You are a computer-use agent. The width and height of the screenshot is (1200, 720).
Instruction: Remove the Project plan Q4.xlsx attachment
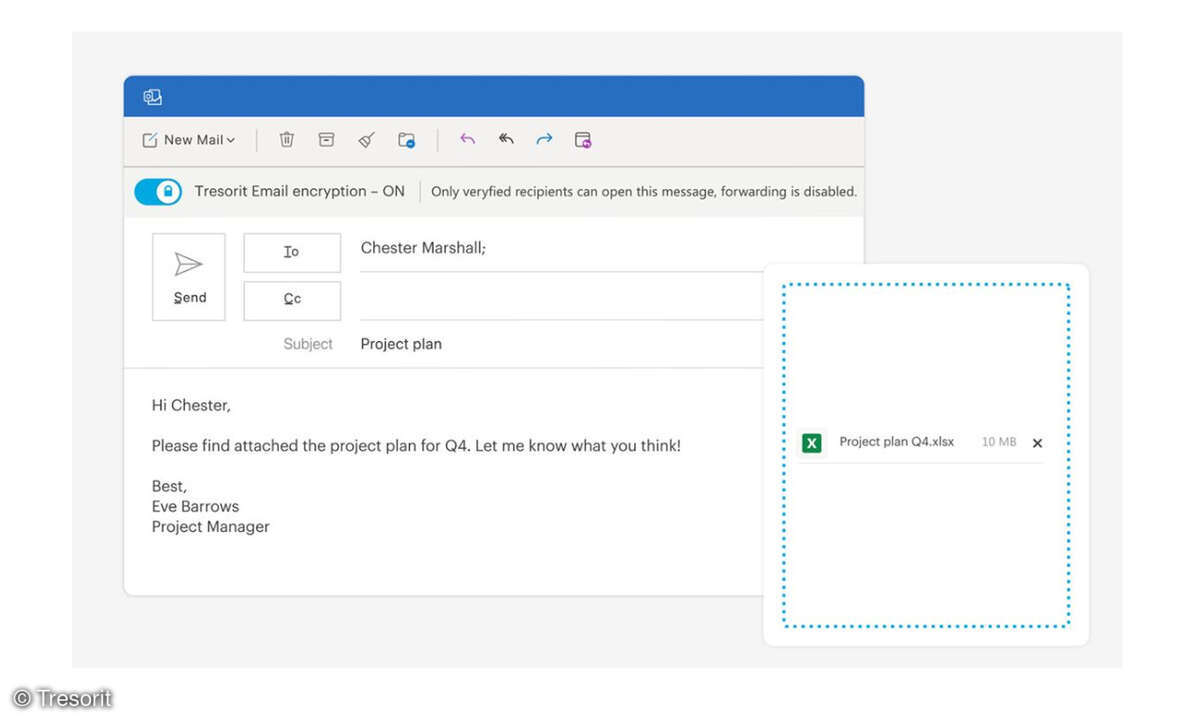(x=1037, y=443)
